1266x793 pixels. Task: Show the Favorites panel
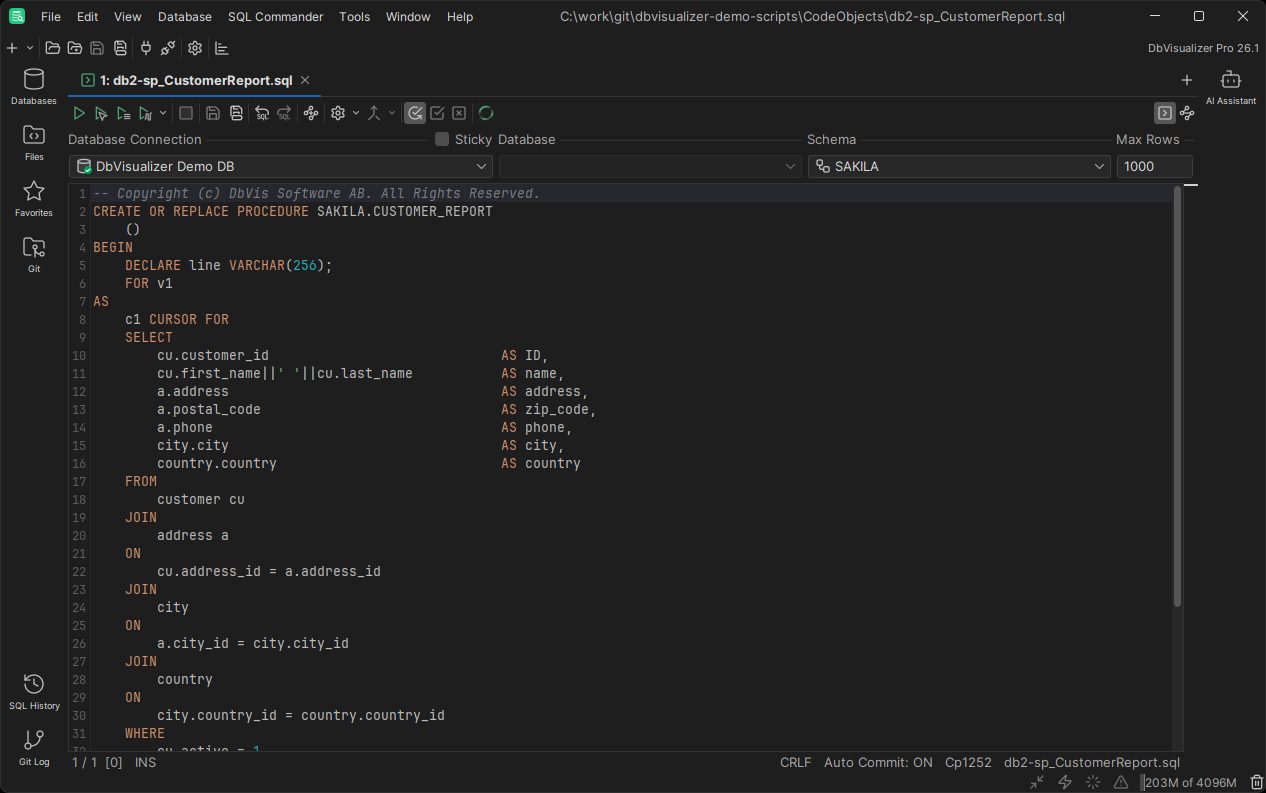[x=34, y=199]
